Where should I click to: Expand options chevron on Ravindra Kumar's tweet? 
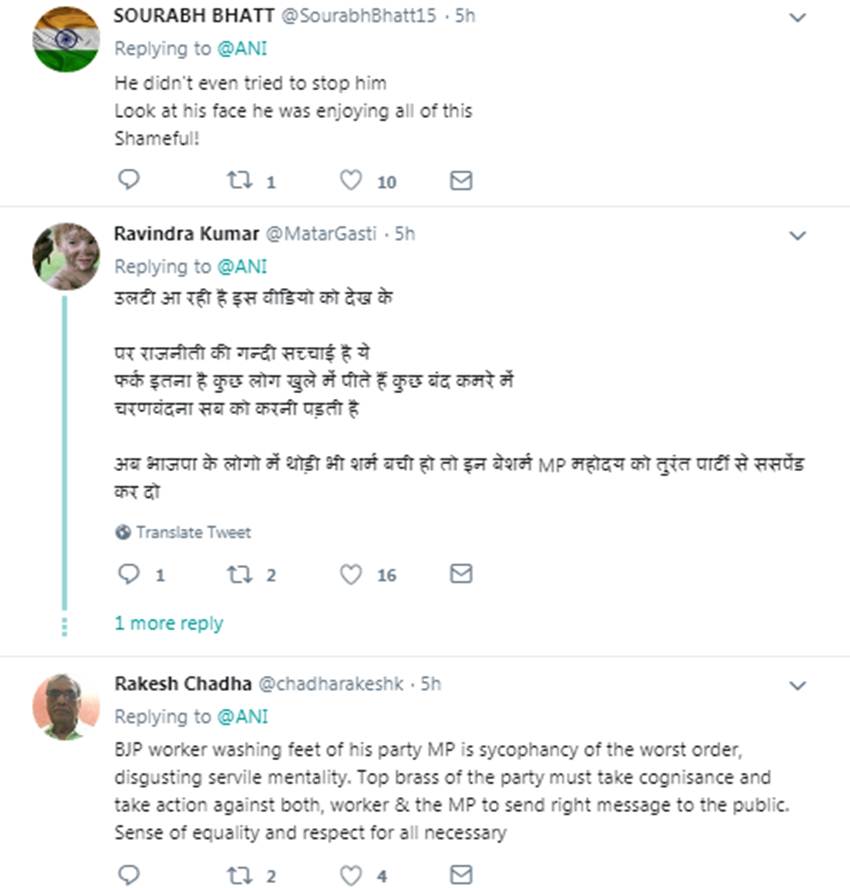point(798,236)
